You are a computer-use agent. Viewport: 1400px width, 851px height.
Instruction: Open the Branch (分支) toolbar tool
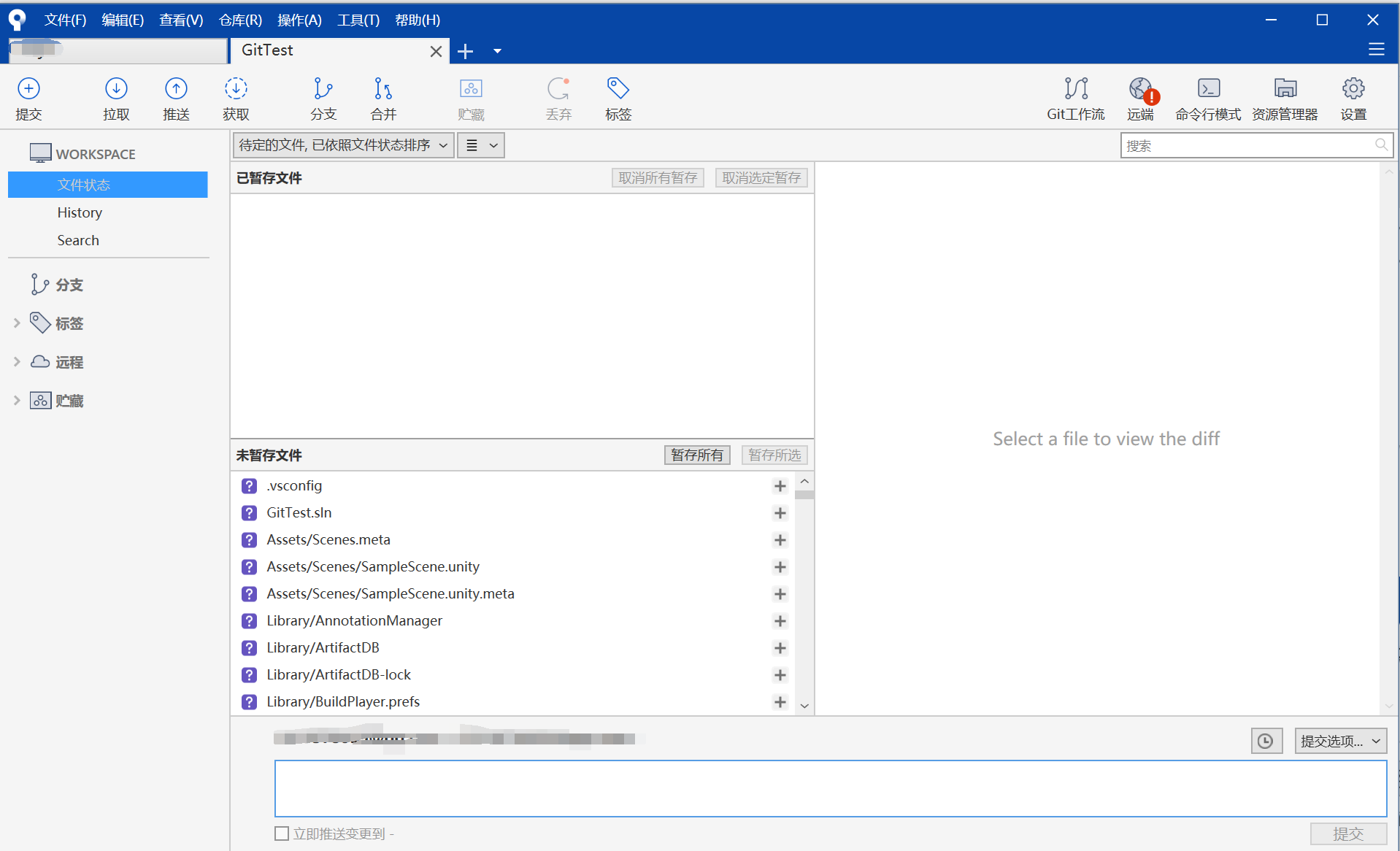click(x=323, y=98)
